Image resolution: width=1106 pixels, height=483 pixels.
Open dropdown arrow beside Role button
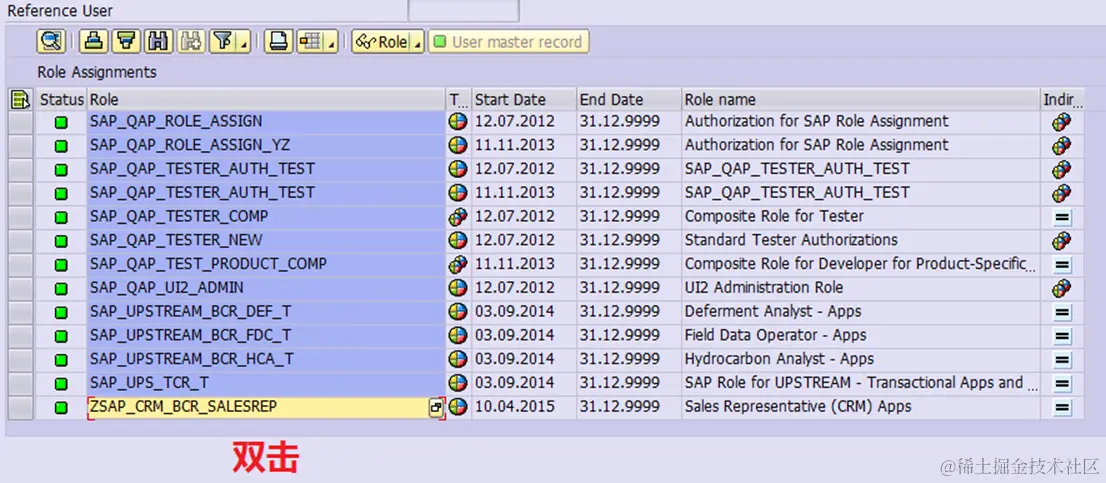417,45
